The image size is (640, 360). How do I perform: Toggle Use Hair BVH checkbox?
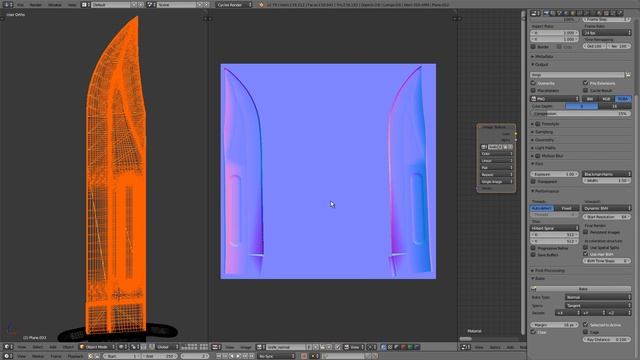click(586, 254)
